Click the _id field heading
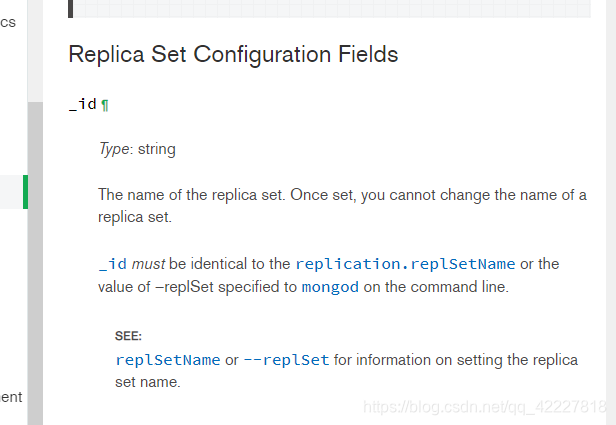Screen dimensions: 616x425 click(82, 104)
